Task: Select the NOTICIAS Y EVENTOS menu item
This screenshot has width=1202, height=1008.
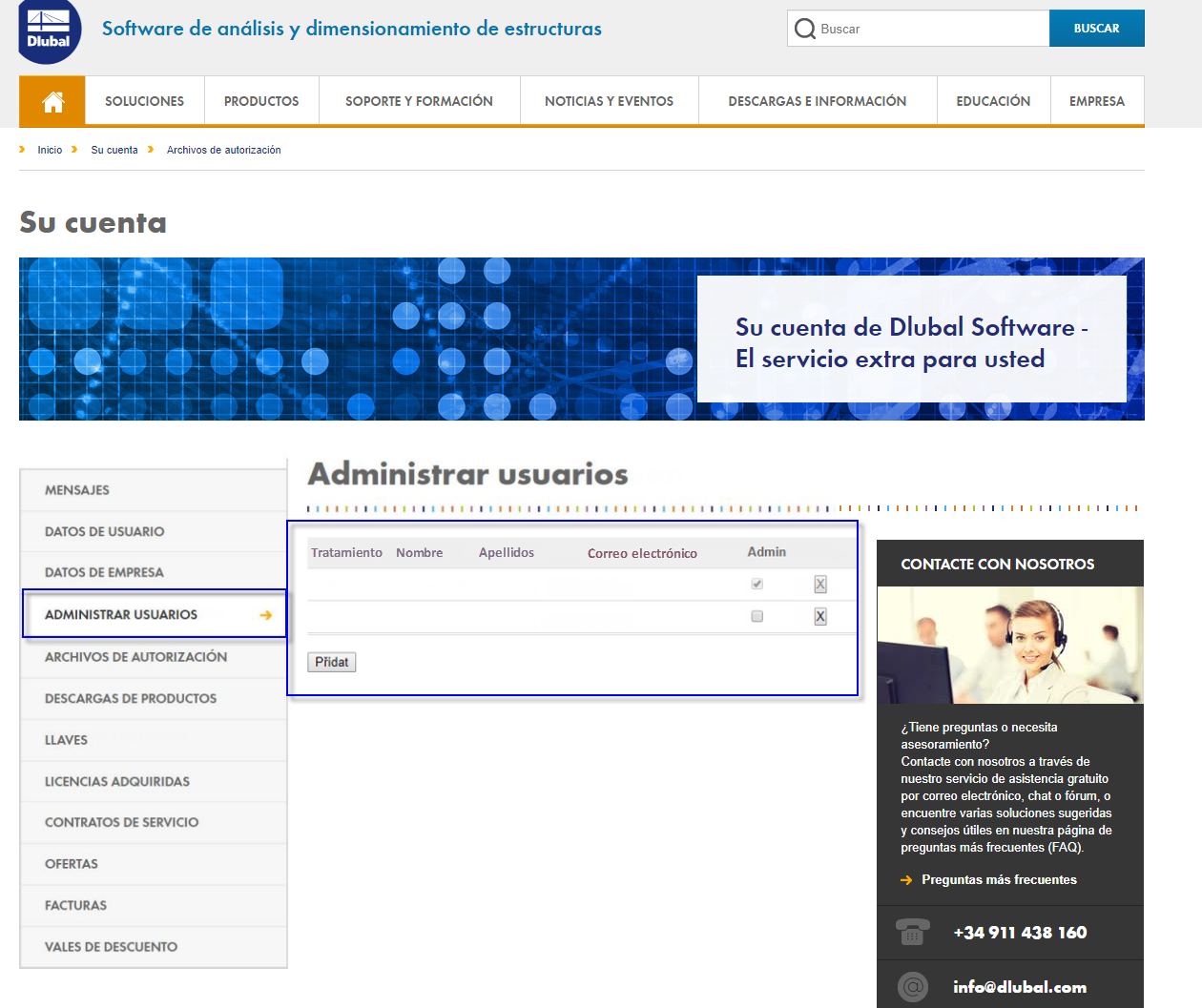Action: 609,100
